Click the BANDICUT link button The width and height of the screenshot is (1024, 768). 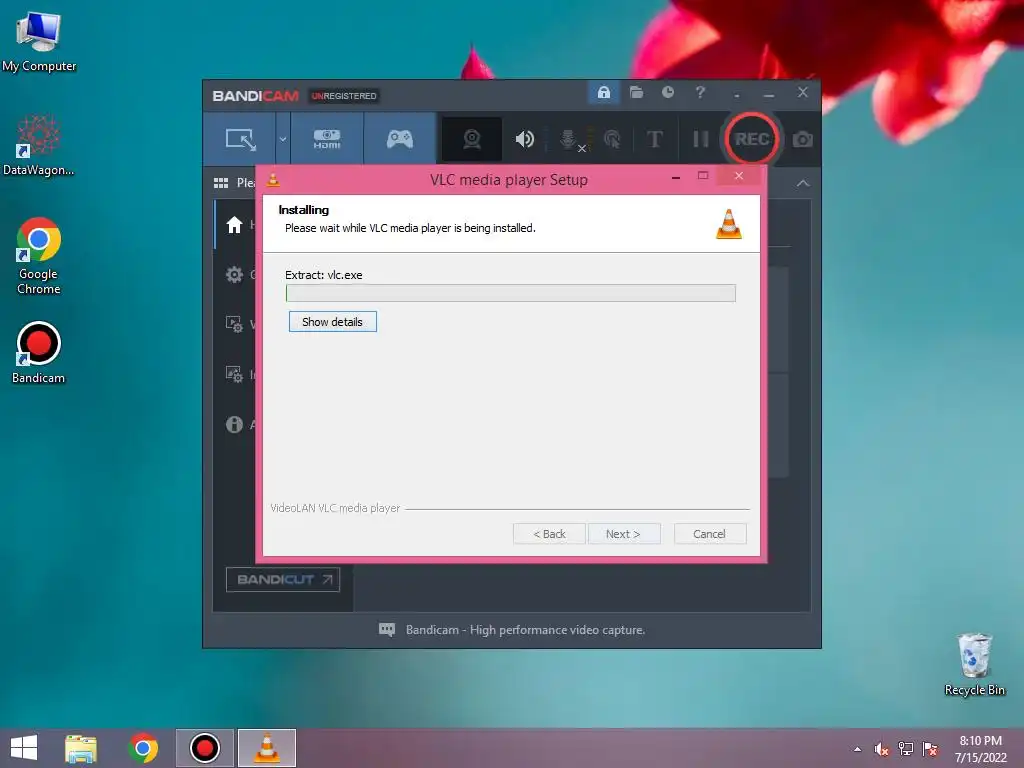tap(283, 579)
